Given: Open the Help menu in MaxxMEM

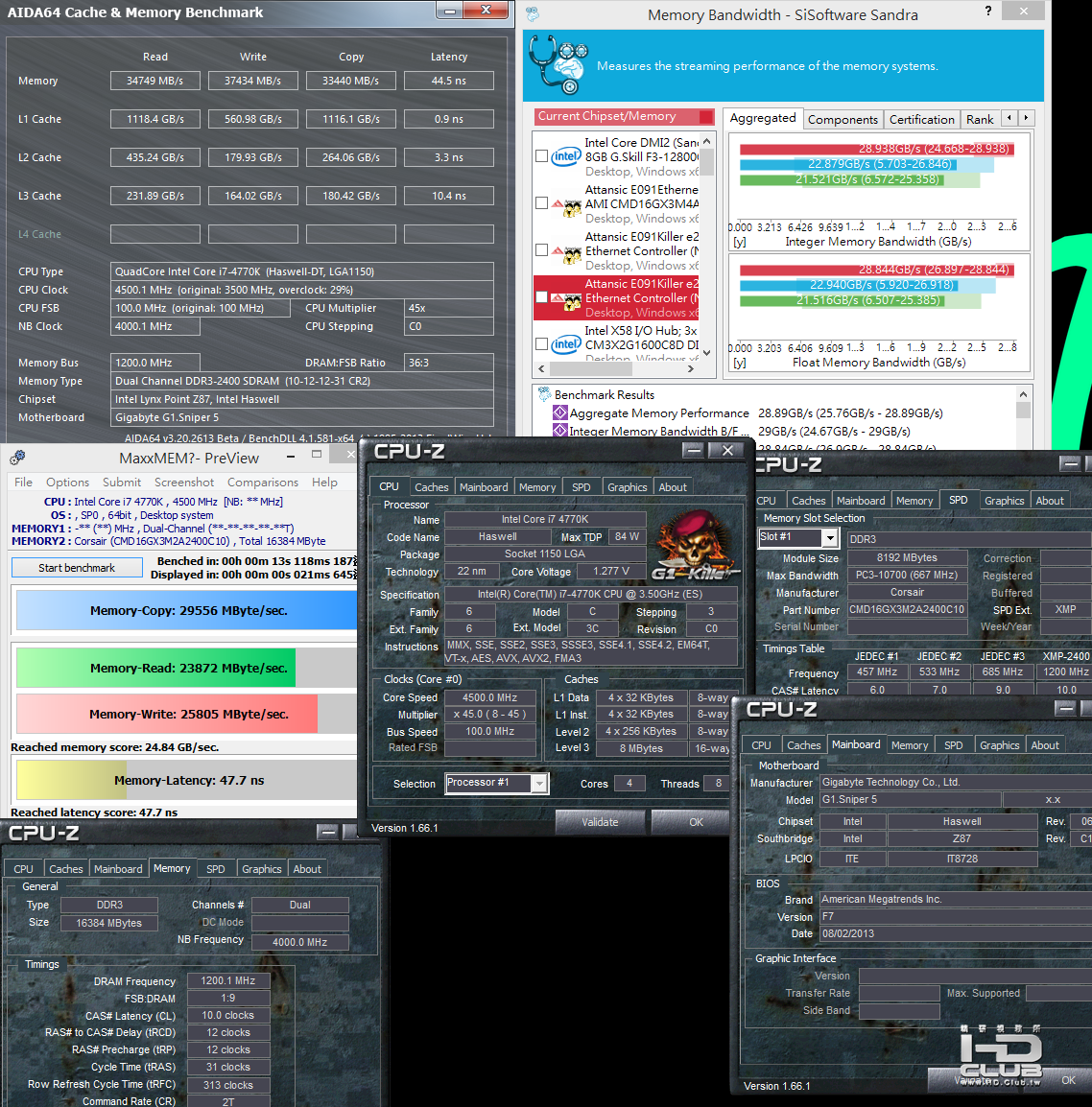Looking at the screenshot, I should 325,482.
